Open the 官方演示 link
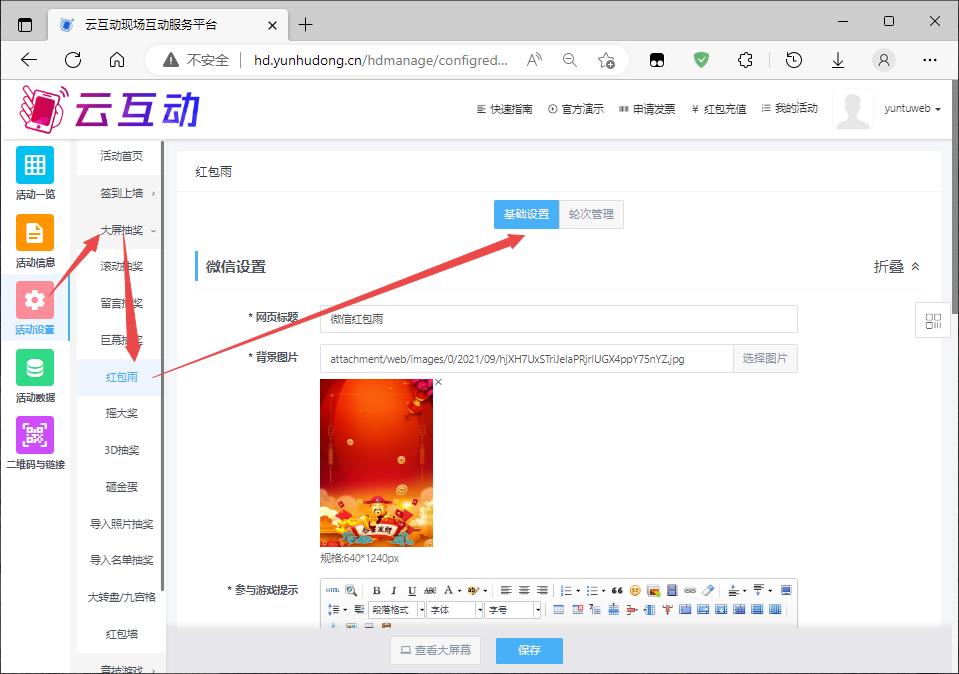Screen dimensions: 959x674 coord(576,109)
